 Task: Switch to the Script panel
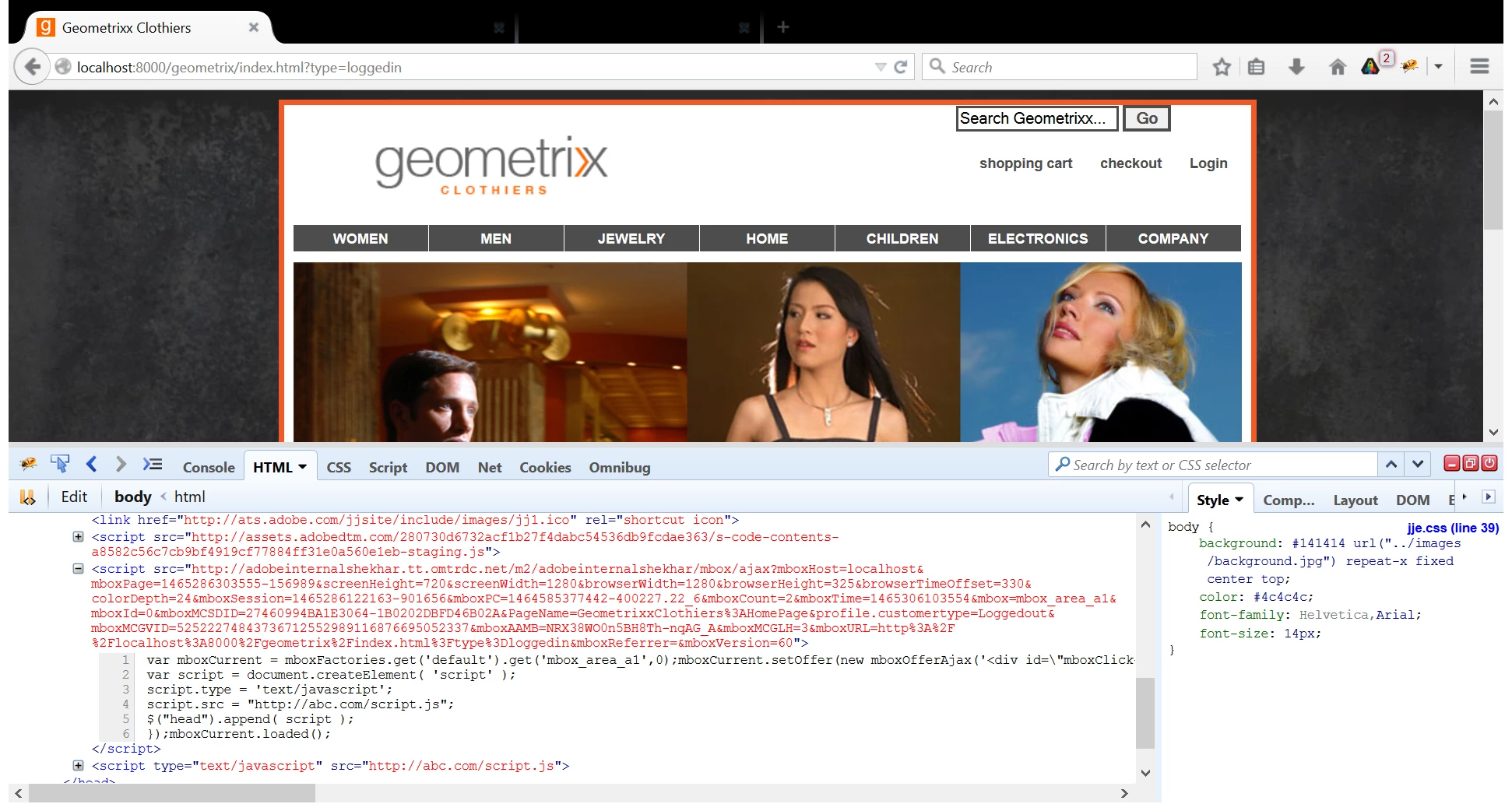[x=388, y=467]
